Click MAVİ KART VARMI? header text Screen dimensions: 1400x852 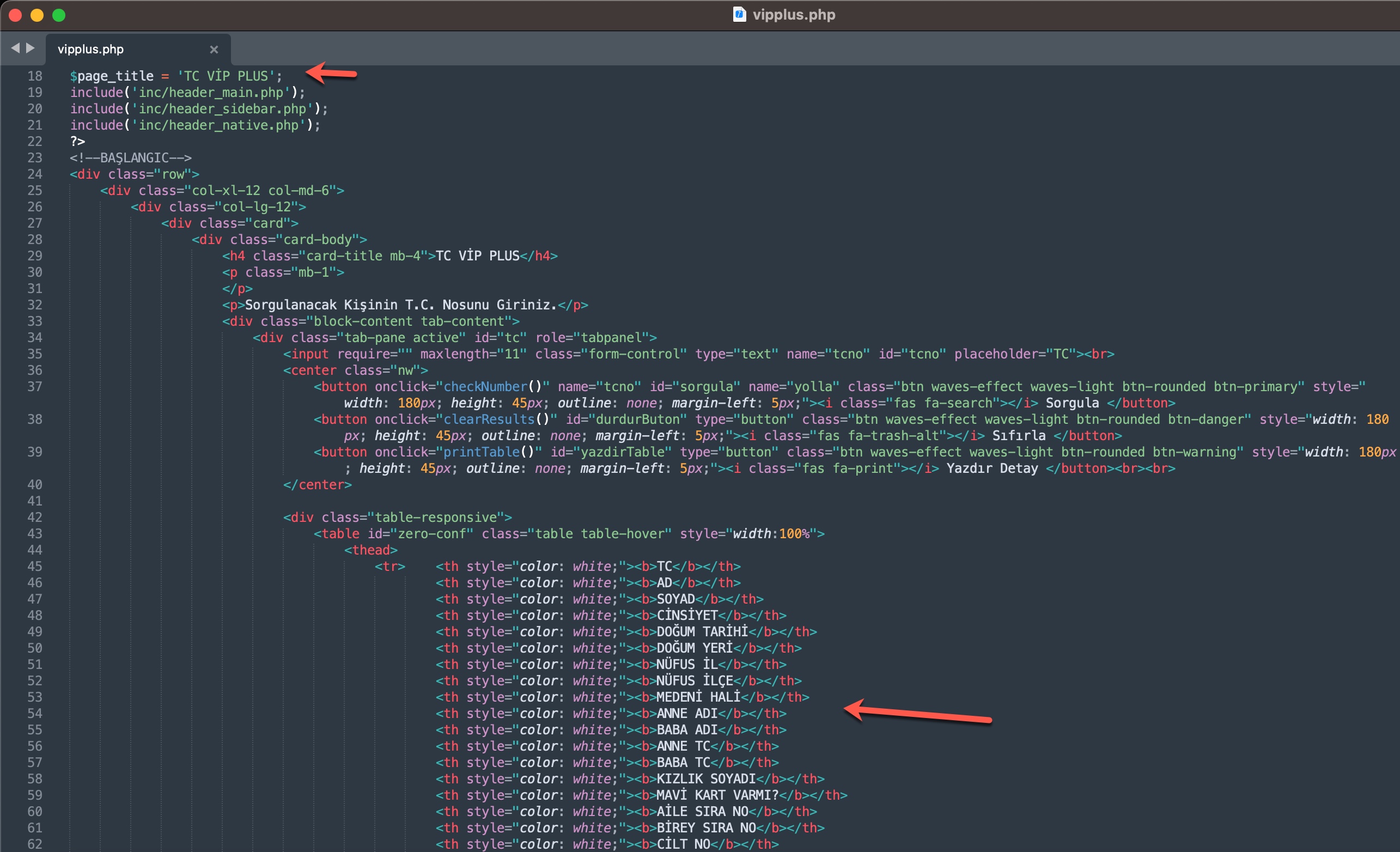717,796
